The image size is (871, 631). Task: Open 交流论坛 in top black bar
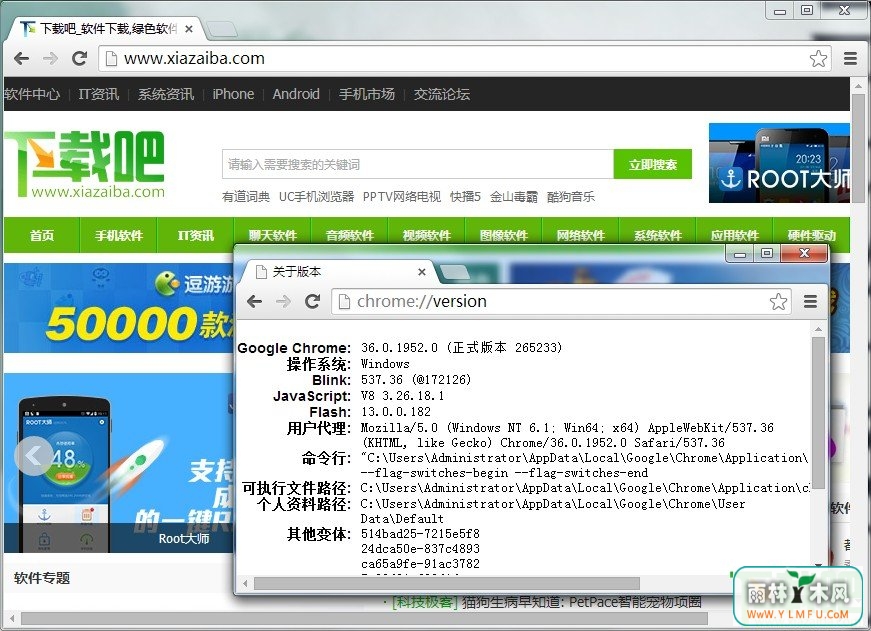point(442,94)
